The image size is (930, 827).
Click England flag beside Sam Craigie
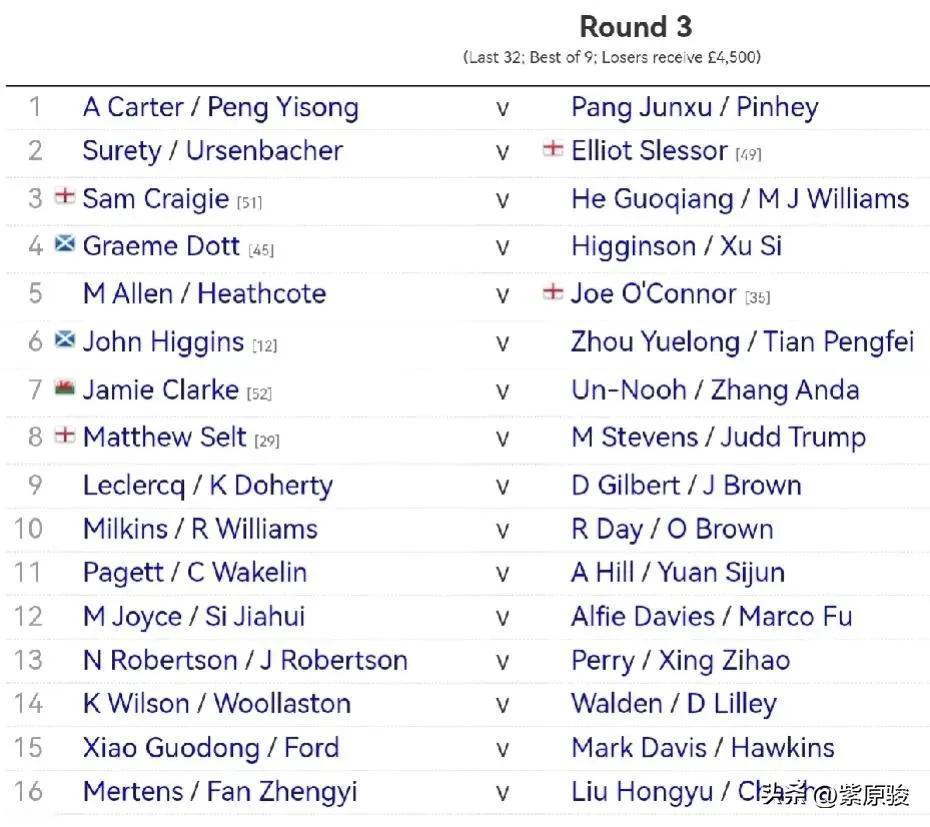coord(65,196)
